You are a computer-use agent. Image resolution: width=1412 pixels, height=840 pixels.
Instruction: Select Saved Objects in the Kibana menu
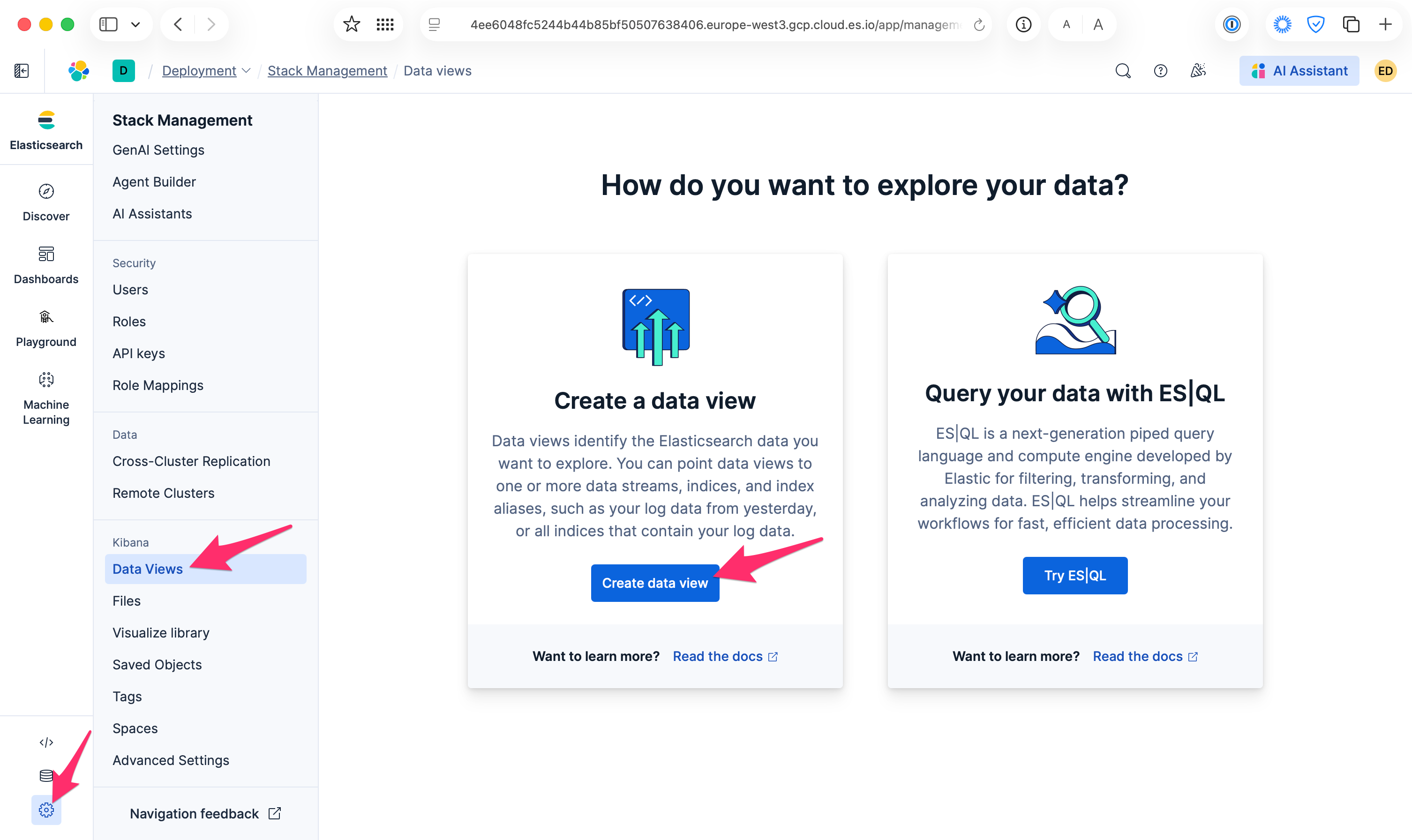(x=157, y=664)
